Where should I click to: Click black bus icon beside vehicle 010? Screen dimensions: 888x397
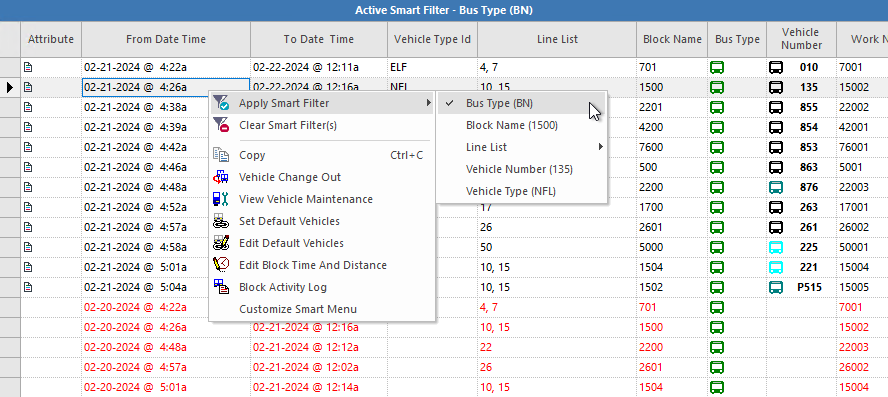[x=776, y=67]
